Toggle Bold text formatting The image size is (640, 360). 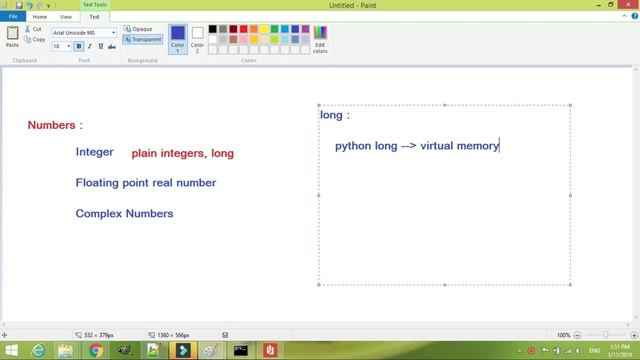pos(79,46)
